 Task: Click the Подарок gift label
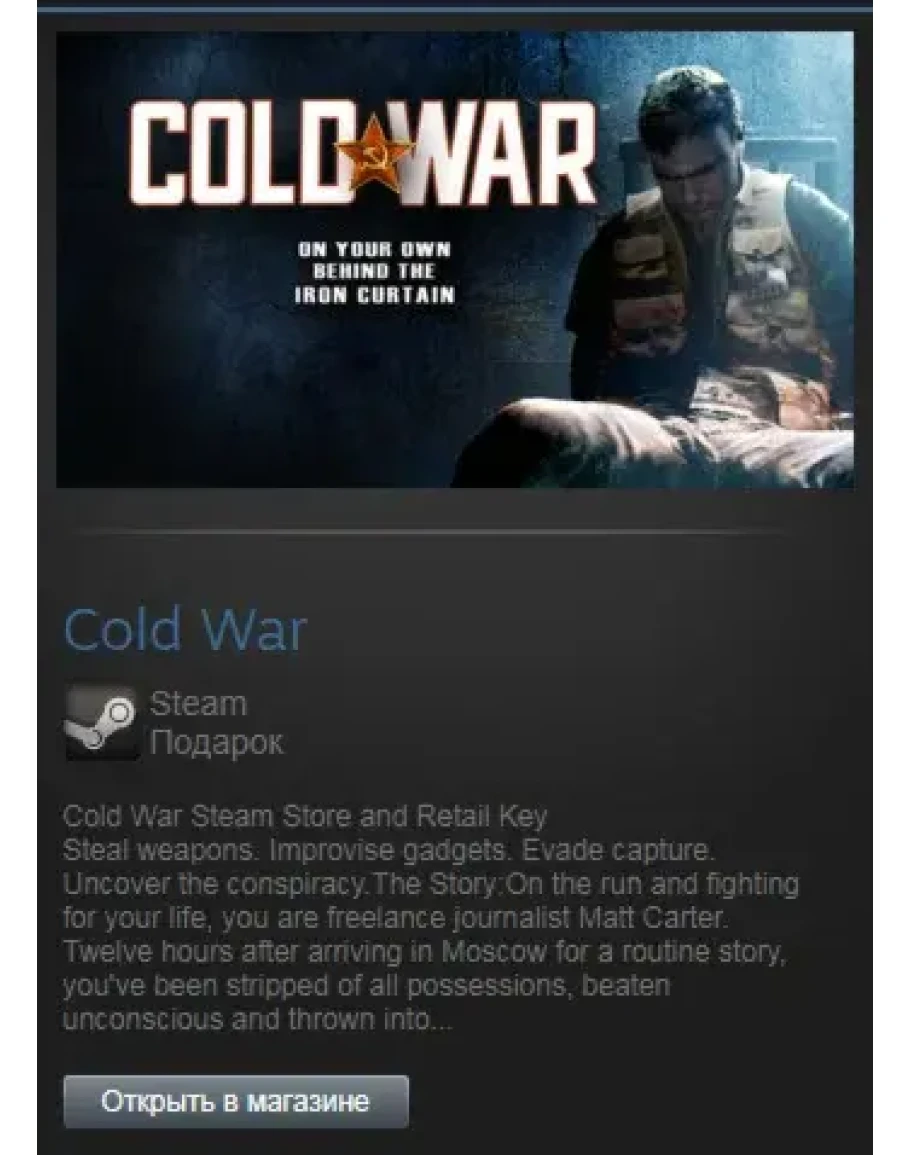(216, 742)
